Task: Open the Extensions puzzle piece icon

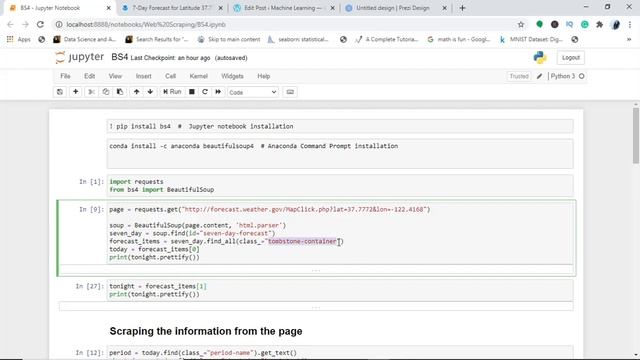Action: (x=599, y=24)
